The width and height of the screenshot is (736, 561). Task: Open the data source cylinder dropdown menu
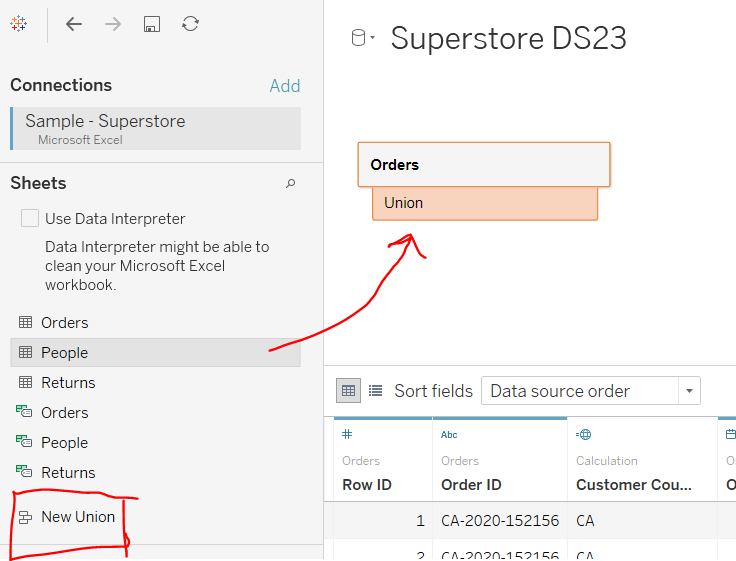362,39
